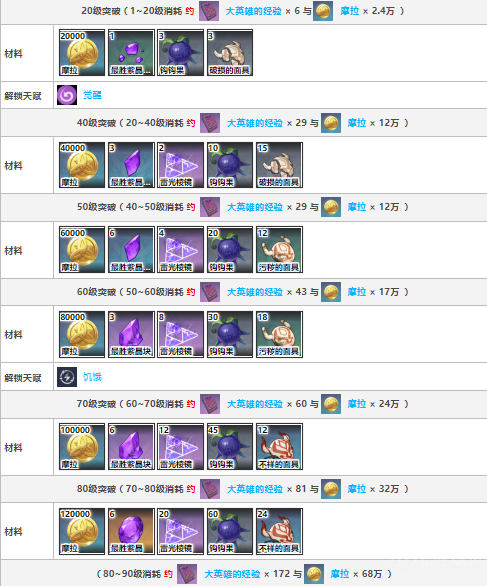Click the 污秽的面具 icon with count 18
Image resolution: width=487 pixels, height=586 pixels.
(x=279, y=334)
